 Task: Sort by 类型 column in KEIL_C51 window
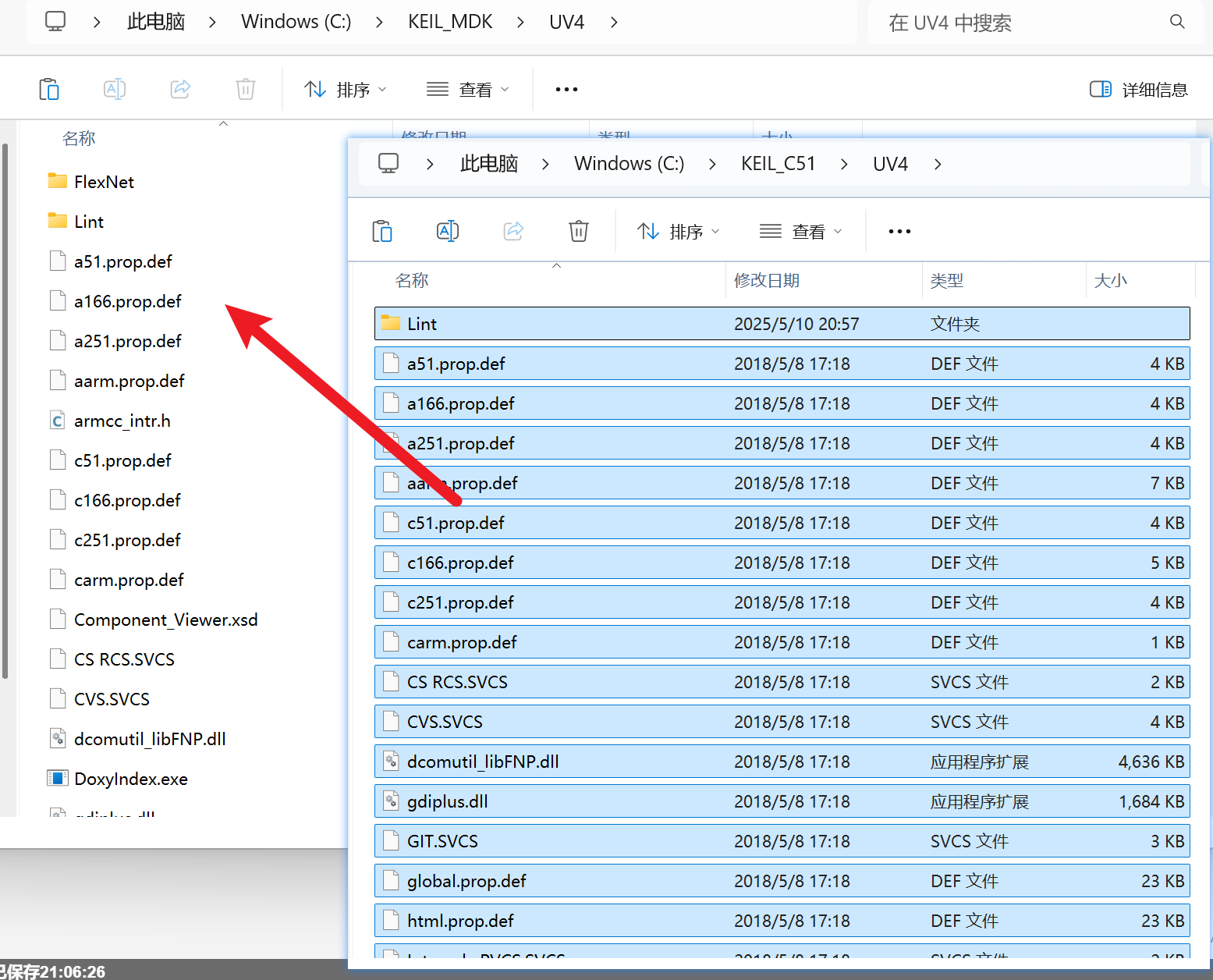(x=947, y=281)
